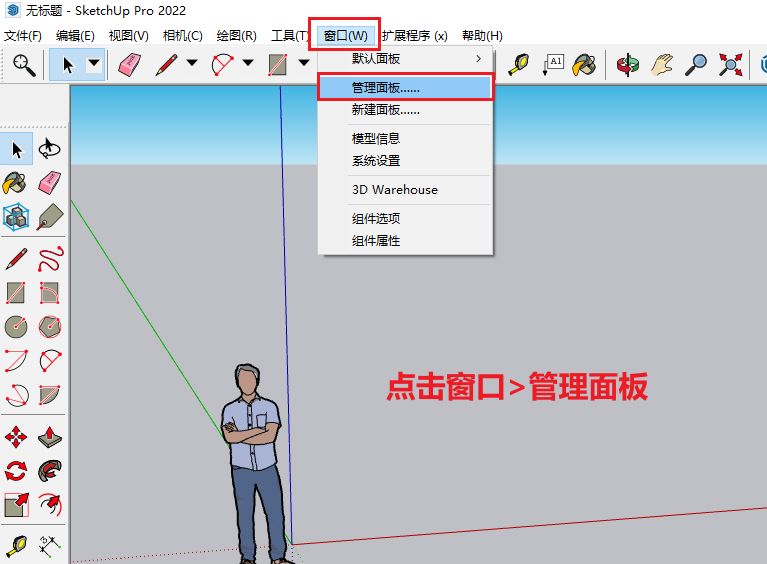Expand the Default Panel (默认面板) submenu
This screenshot has height=564, width=767.
[x=405, y=59]
